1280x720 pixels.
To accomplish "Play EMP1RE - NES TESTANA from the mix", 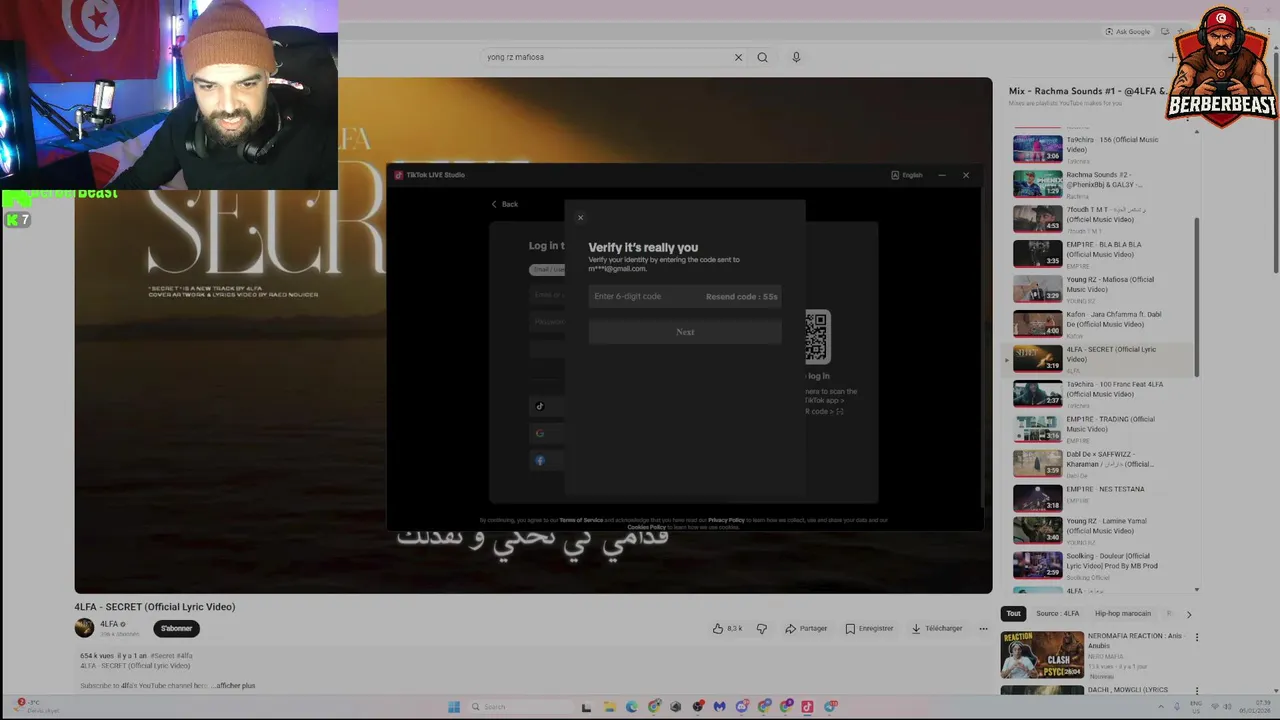I will pyautogui.click(x=1100, y=498).
